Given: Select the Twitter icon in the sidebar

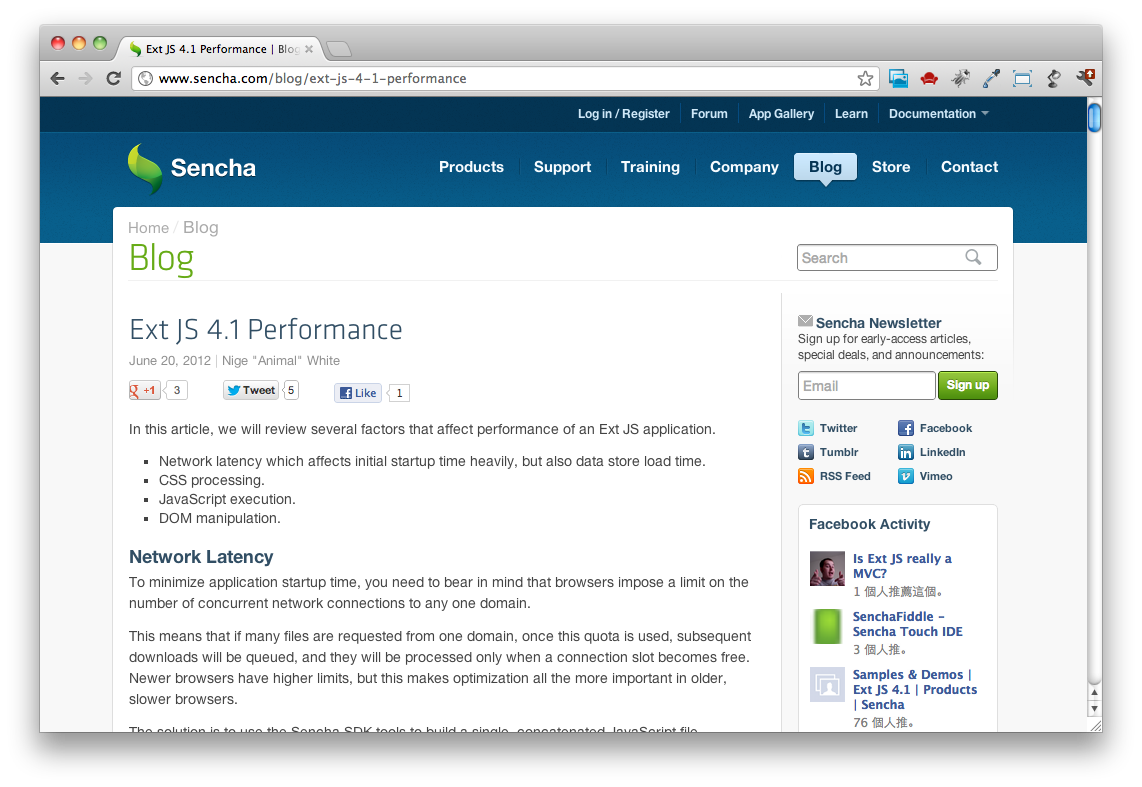Looking at the screenshot, I should [806, 428].
